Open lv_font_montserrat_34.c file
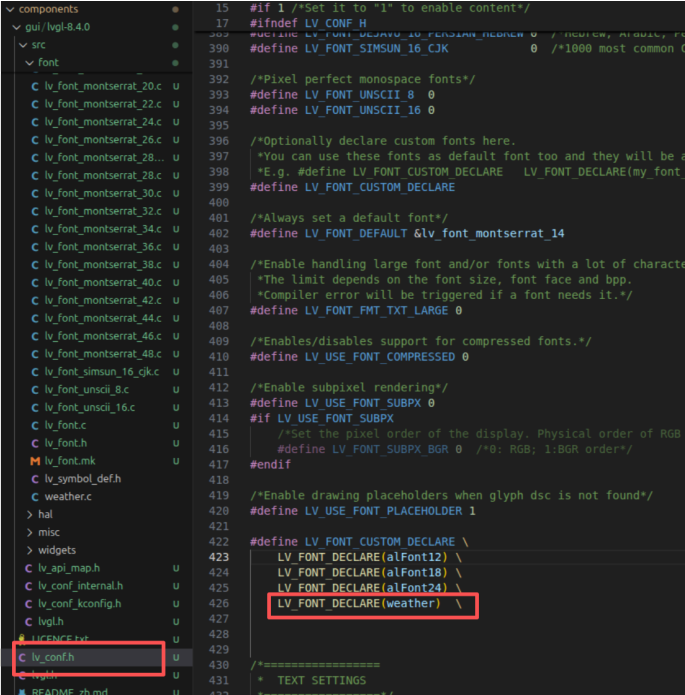Screen dimensions: 685x695 [x=103, y=229]
